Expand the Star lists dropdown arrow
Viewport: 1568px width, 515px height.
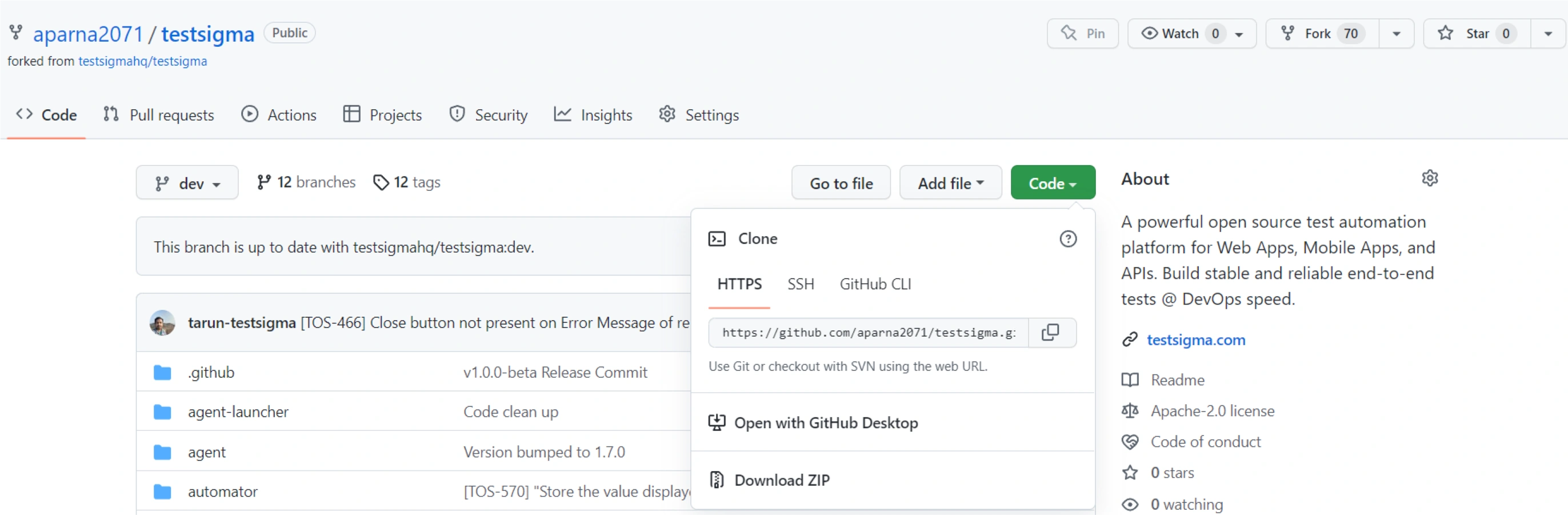(1548, 34)
